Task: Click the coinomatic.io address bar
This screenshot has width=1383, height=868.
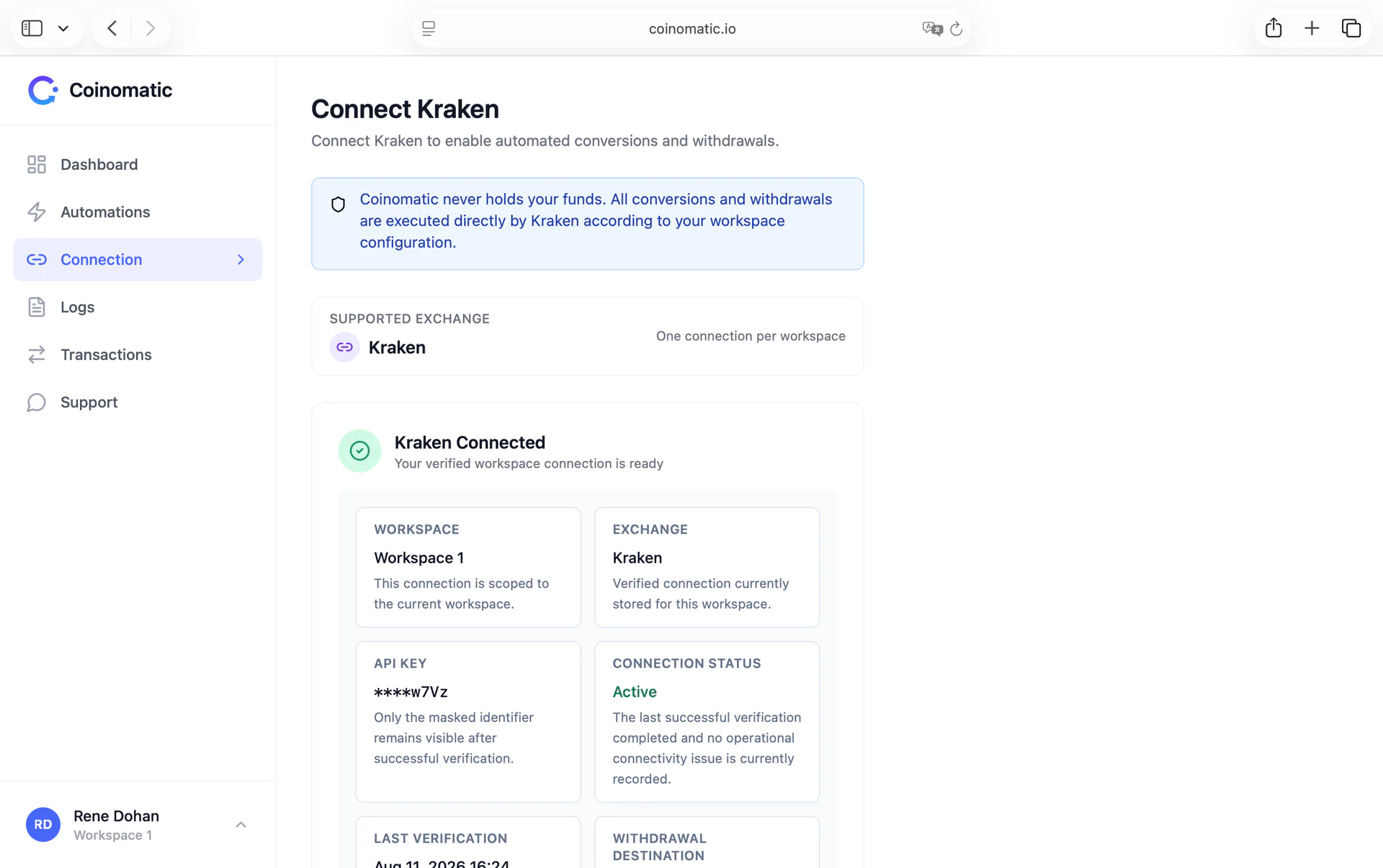Action: tap(691, 28)
